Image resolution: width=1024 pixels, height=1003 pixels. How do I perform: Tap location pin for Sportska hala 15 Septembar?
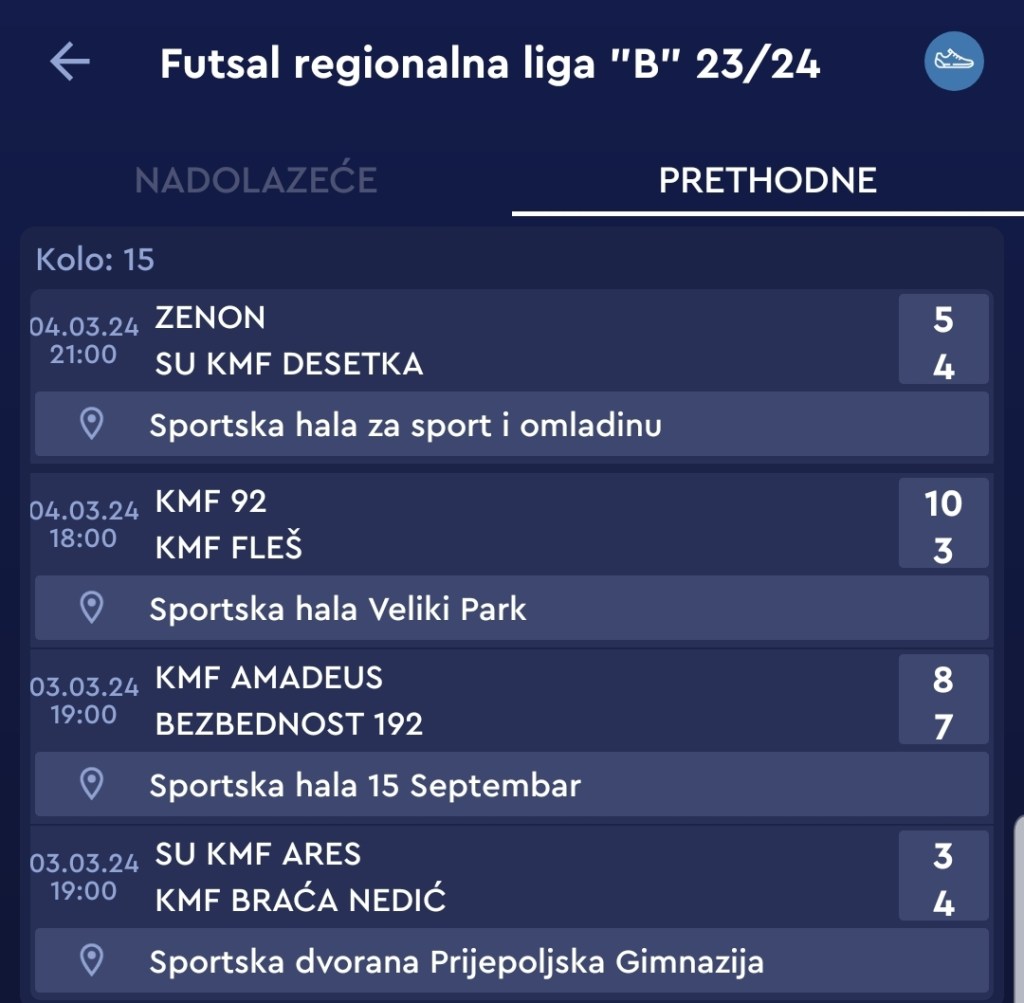(x=92, y=784)
